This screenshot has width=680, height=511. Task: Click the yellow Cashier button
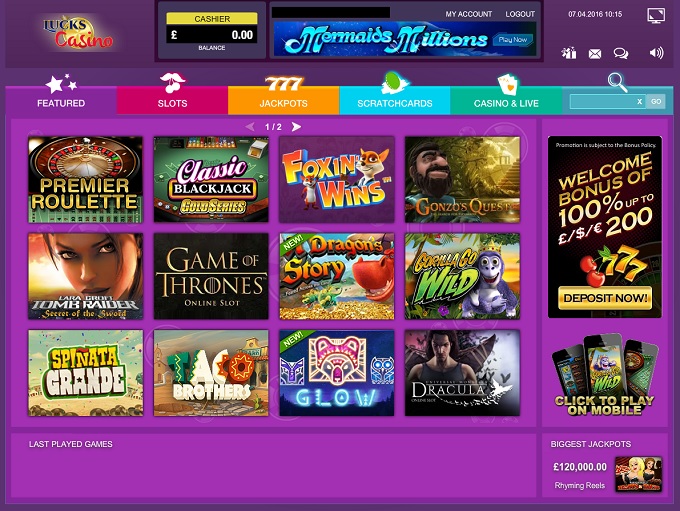(x=212, y=19)
